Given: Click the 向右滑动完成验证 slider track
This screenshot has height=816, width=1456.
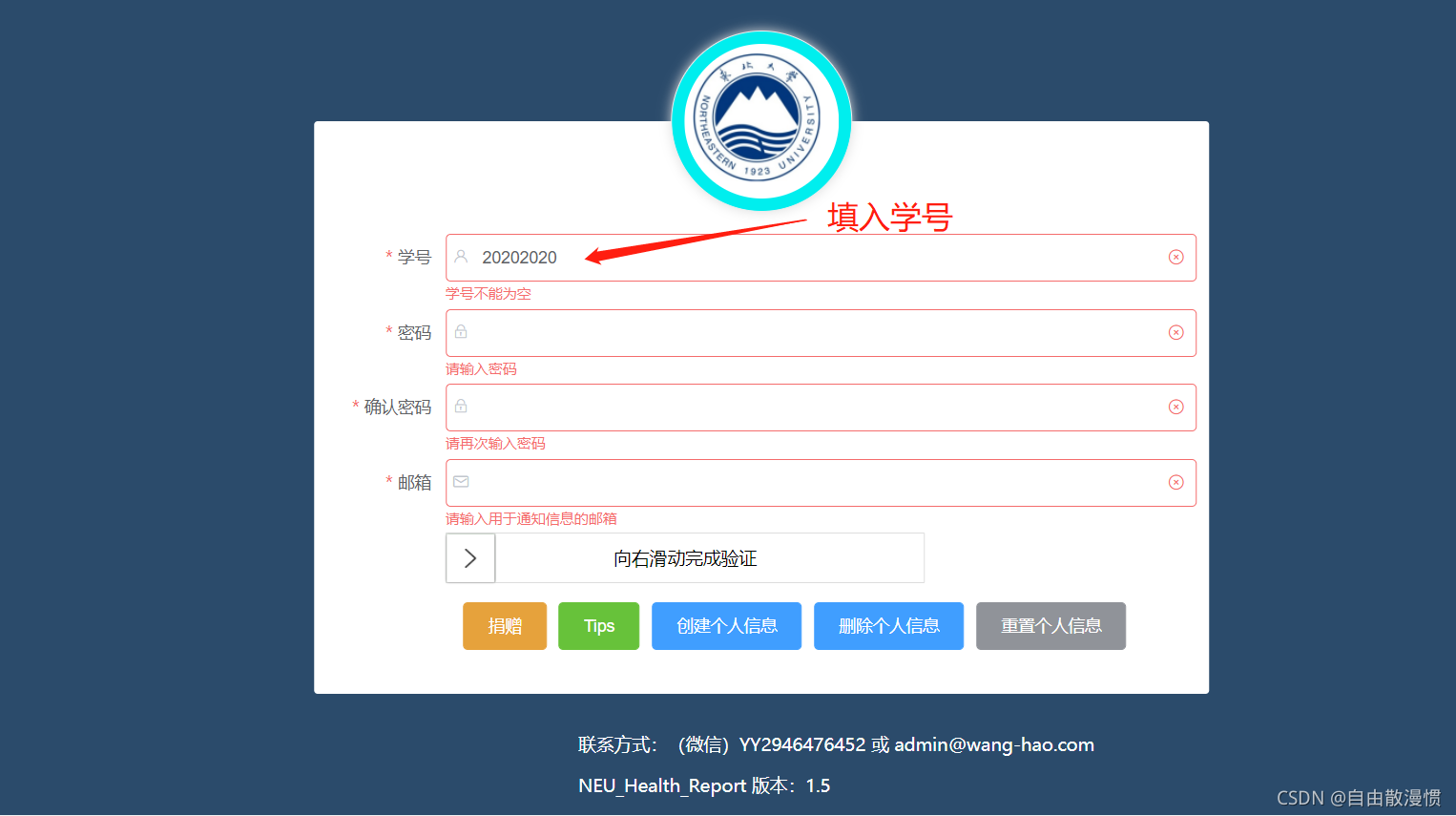Looking at the screenshot, I should point(685,558).
